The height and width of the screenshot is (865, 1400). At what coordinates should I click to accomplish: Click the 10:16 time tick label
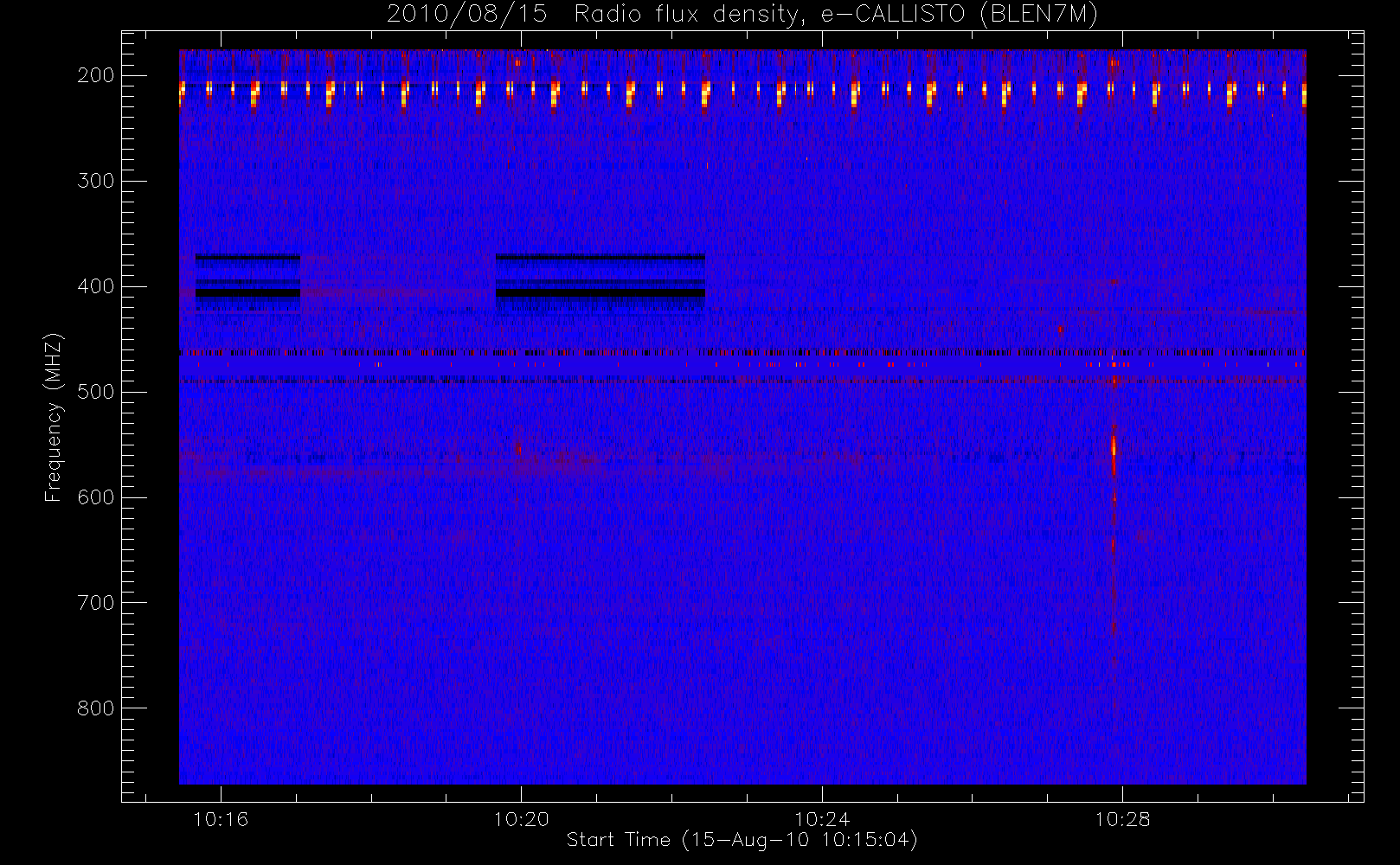221,819
